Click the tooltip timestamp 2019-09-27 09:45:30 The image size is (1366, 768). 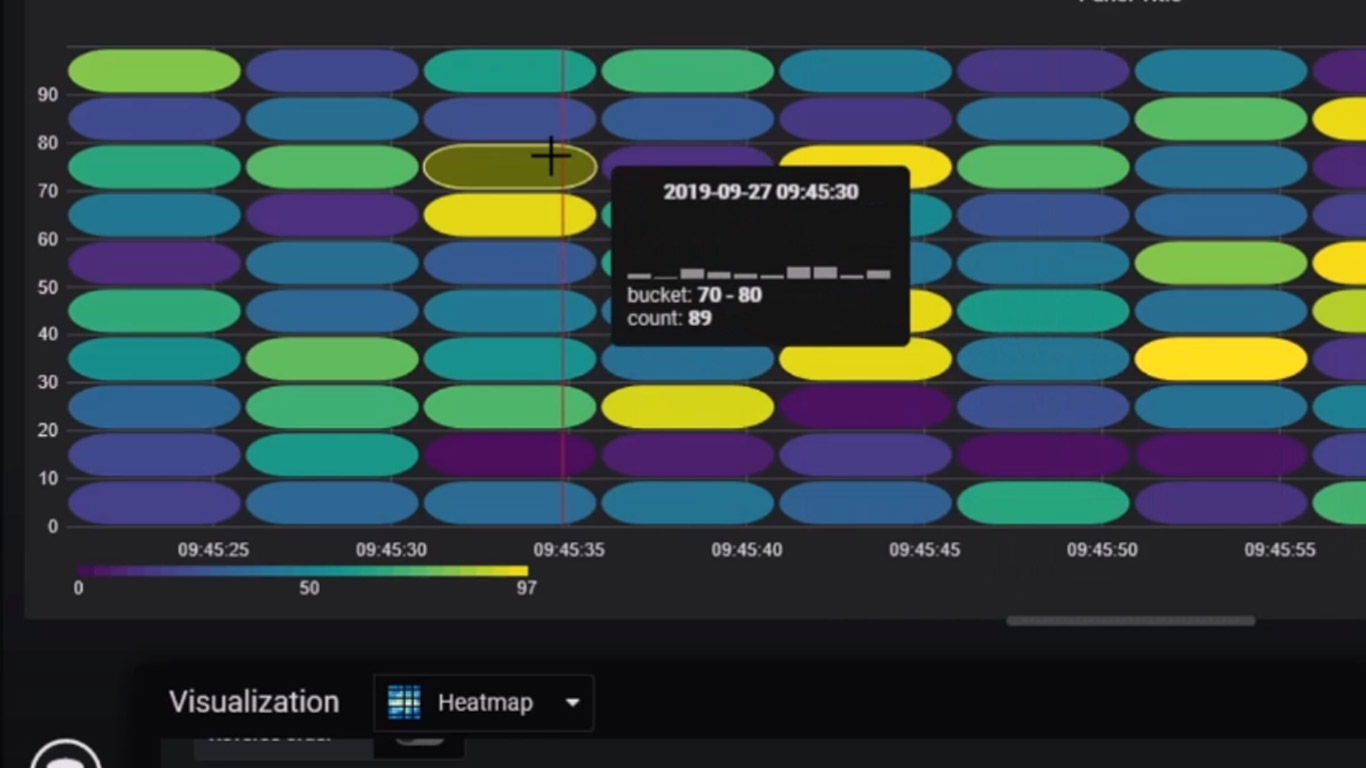coord(760,192)
